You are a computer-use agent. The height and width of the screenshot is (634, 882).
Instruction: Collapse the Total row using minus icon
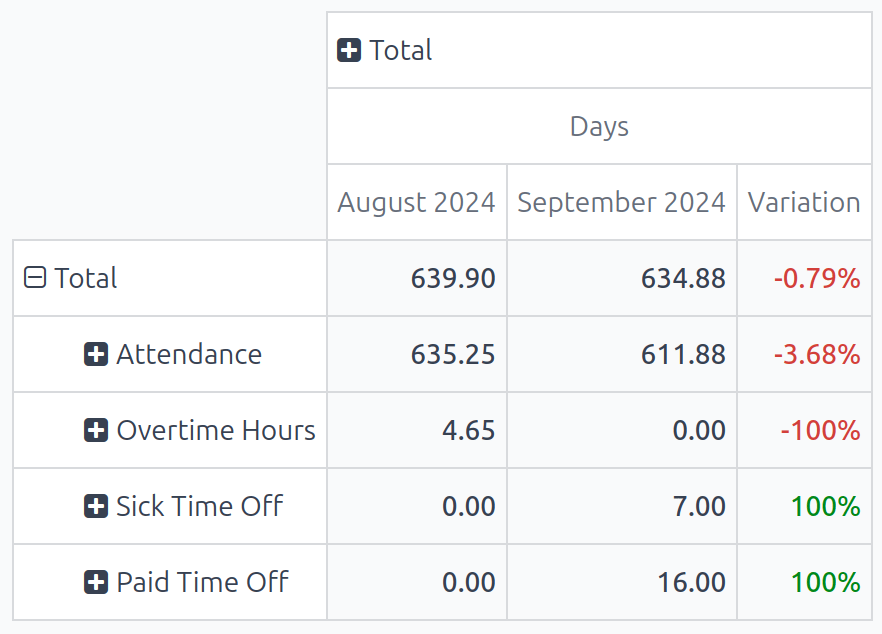[34, 277]
